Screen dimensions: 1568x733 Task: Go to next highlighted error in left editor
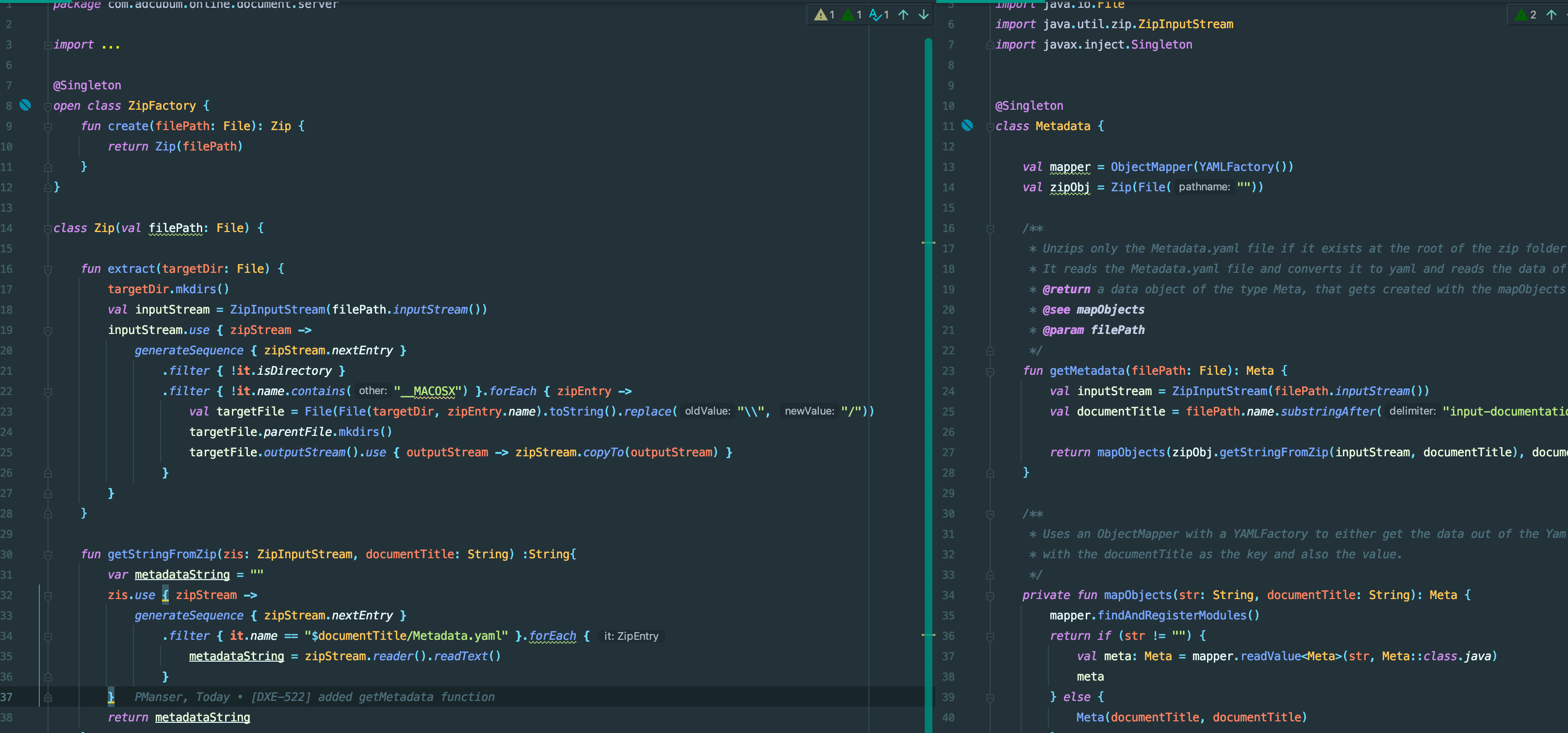[x=923, y=15]
